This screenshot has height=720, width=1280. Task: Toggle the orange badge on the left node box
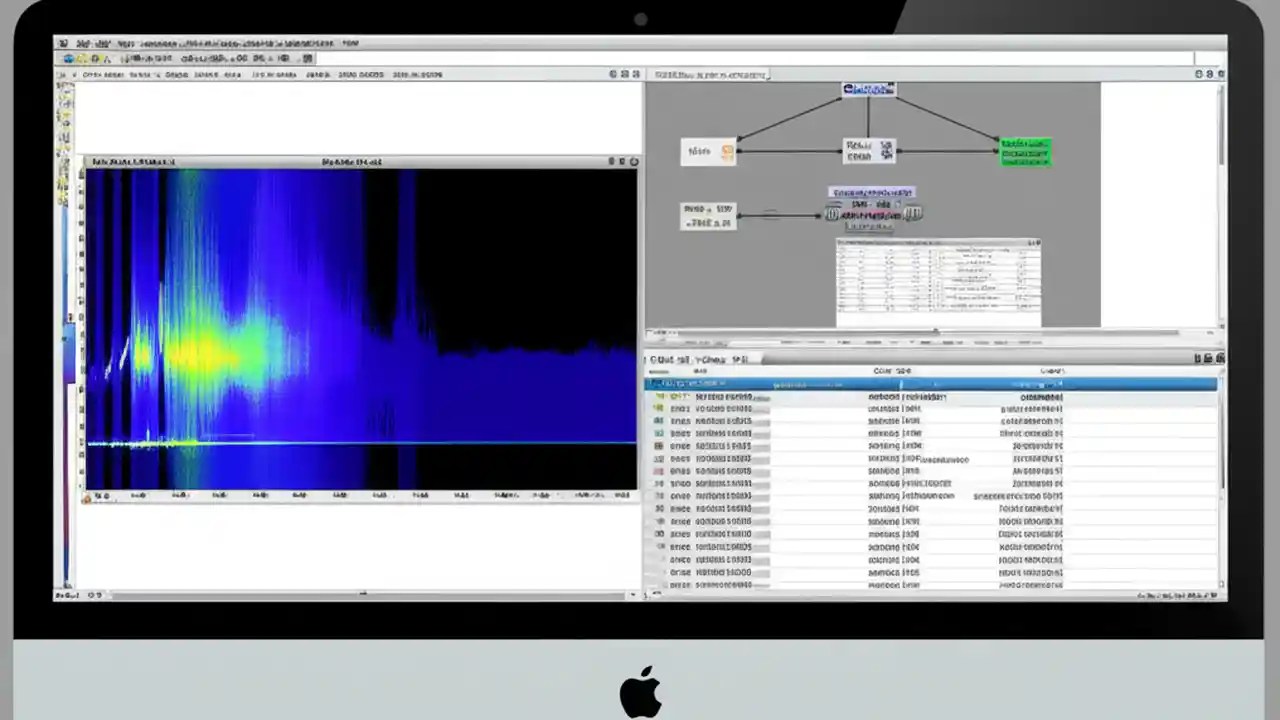point(727,150)
